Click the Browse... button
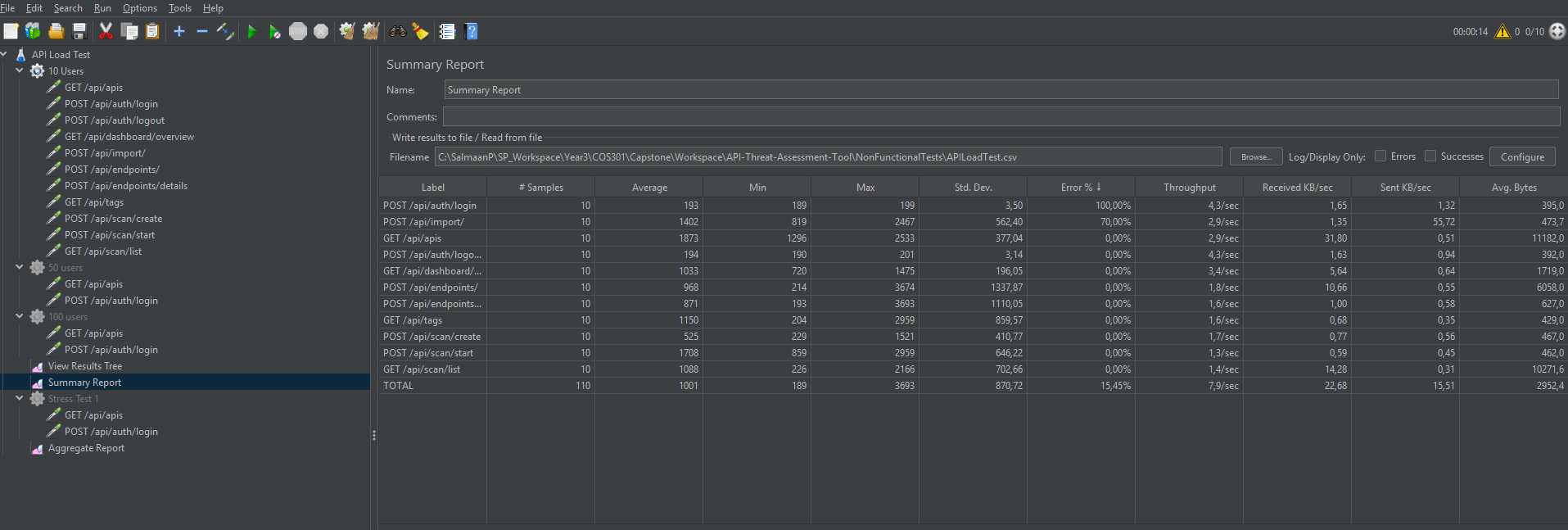Viewport: 1568px width, 530px height. click(1255, 156)
